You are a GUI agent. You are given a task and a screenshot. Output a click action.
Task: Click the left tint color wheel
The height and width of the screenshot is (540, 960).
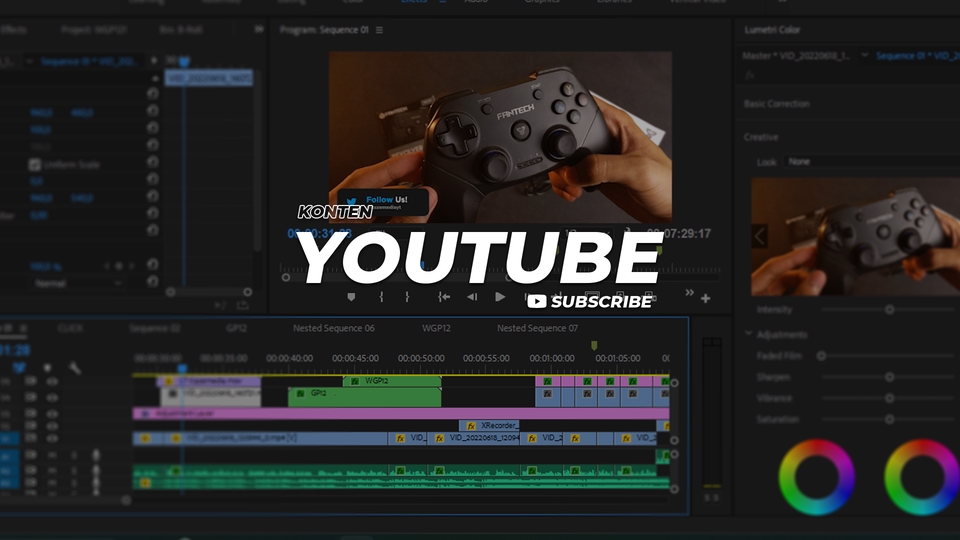tap(816, 476)
